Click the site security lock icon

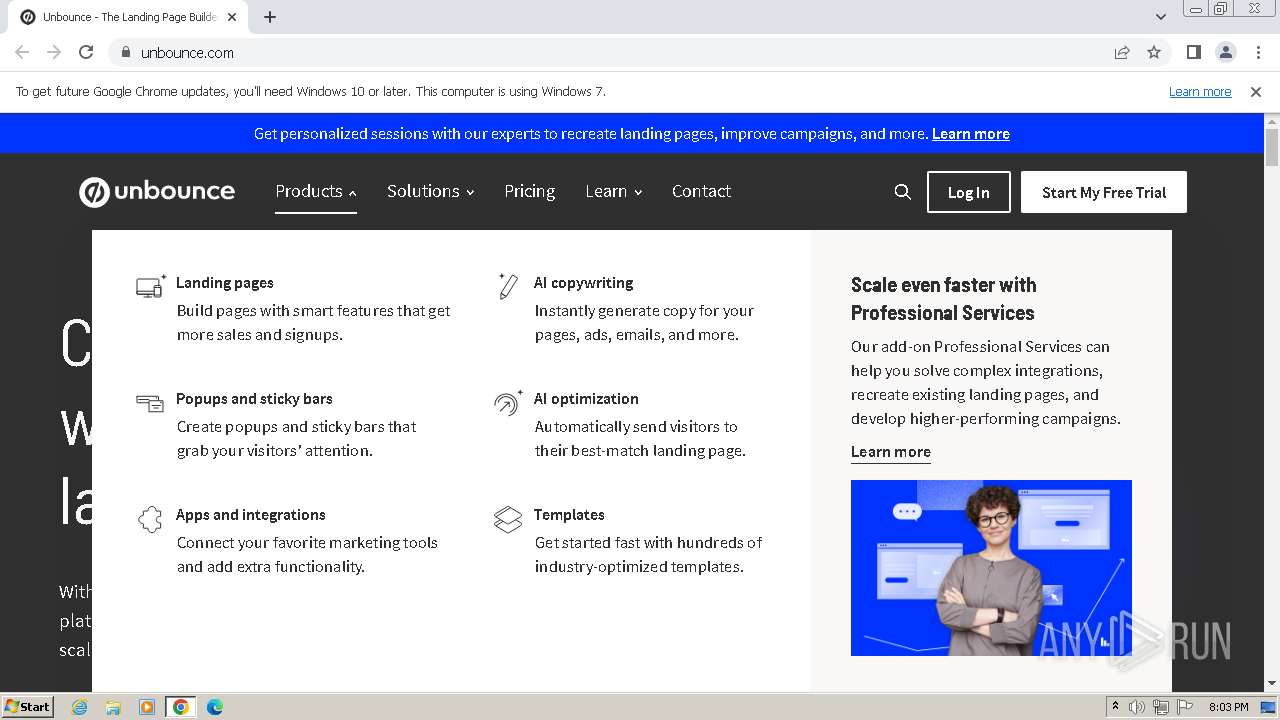pyautogui.click(x=125, y=52)
